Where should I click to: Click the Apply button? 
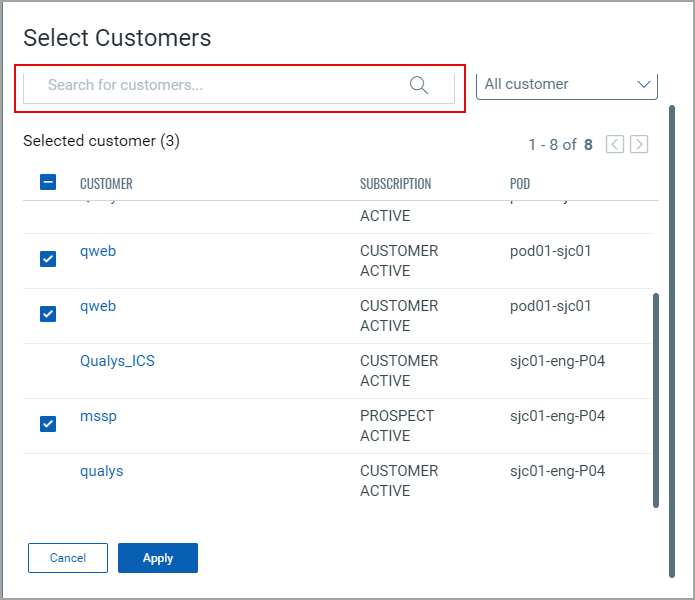pos(158,558)
